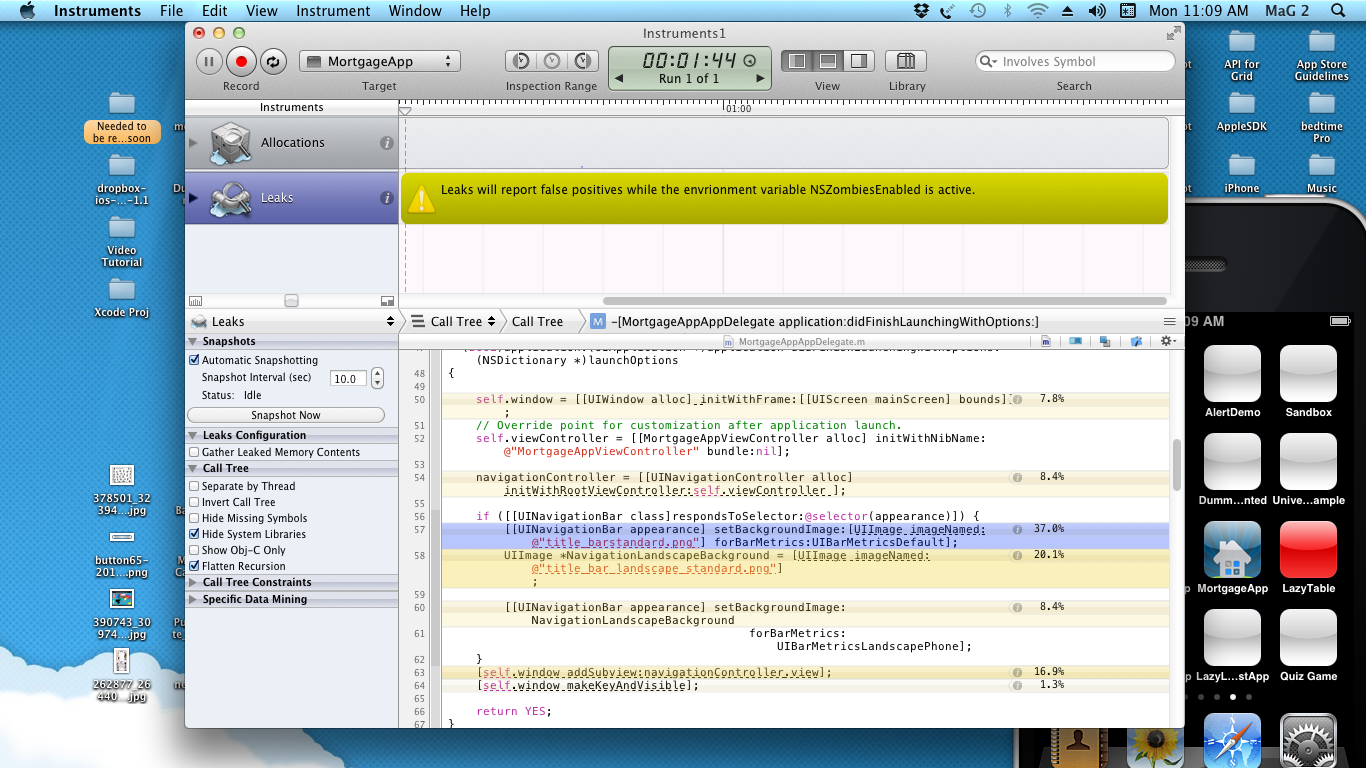Screen dimensions: 1366x768
Task: Set inspection range start marker
Action: pyautogui.click(x=521, y=61)
